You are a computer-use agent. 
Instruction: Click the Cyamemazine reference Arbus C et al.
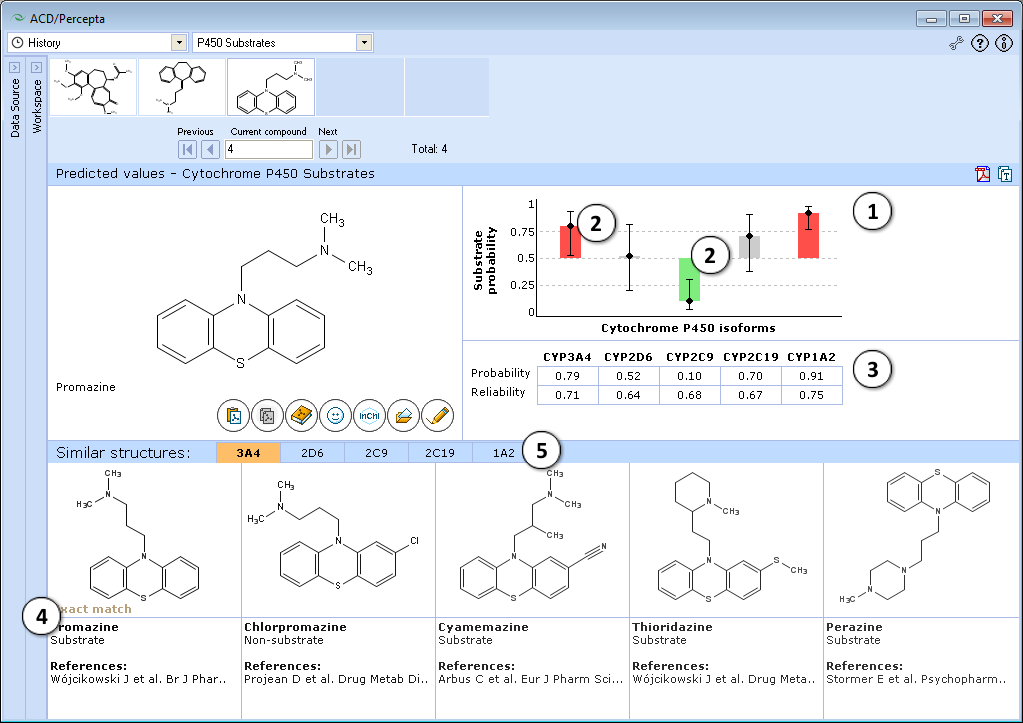tap(530, 679)
